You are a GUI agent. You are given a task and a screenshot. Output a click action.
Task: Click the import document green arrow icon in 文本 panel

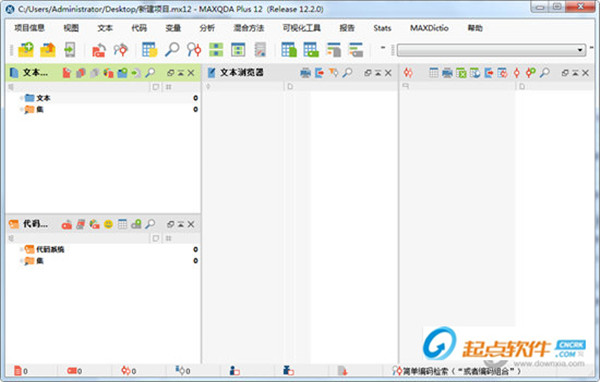pos(136,73)
